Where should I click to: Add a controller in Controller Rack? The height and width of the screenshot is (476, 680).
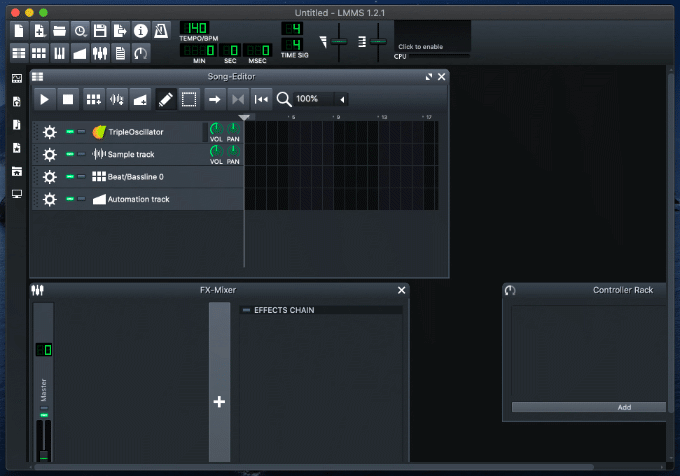coord(588,407)
